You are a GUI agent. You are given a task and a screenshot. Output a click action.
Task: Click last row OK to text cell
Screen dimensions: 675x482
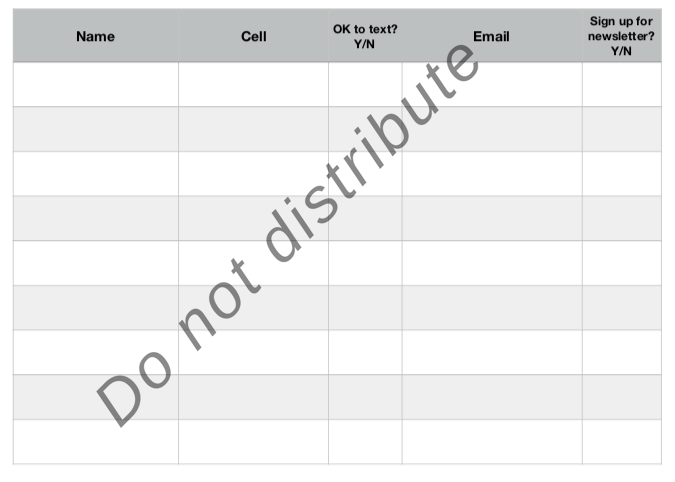click(365, 442)
